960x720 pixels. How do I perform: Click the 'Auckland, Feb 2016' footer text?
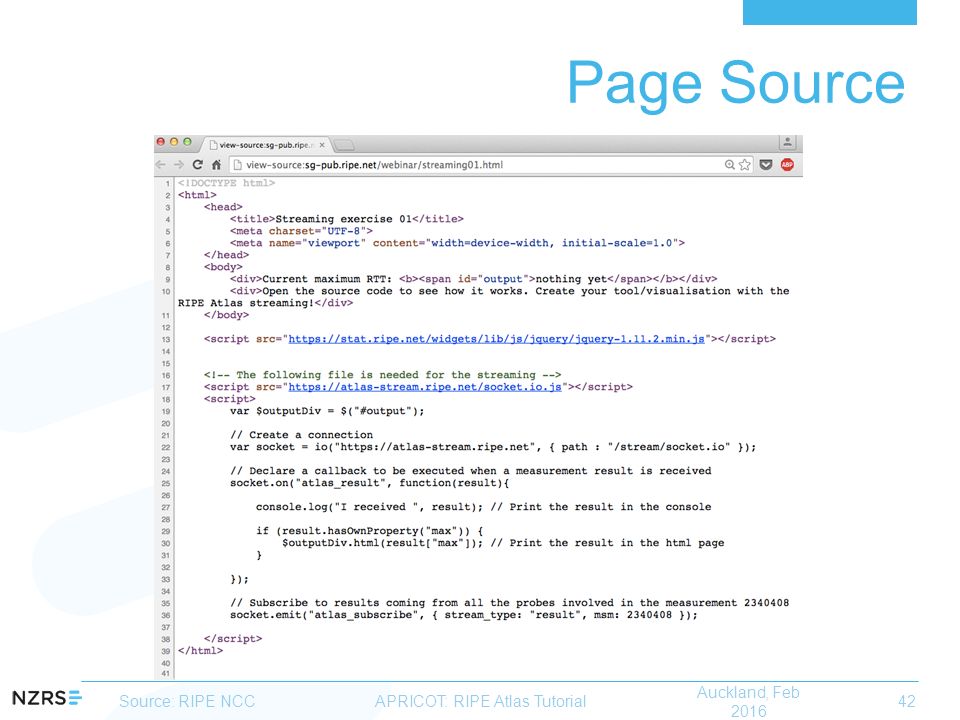click(748, 702)
